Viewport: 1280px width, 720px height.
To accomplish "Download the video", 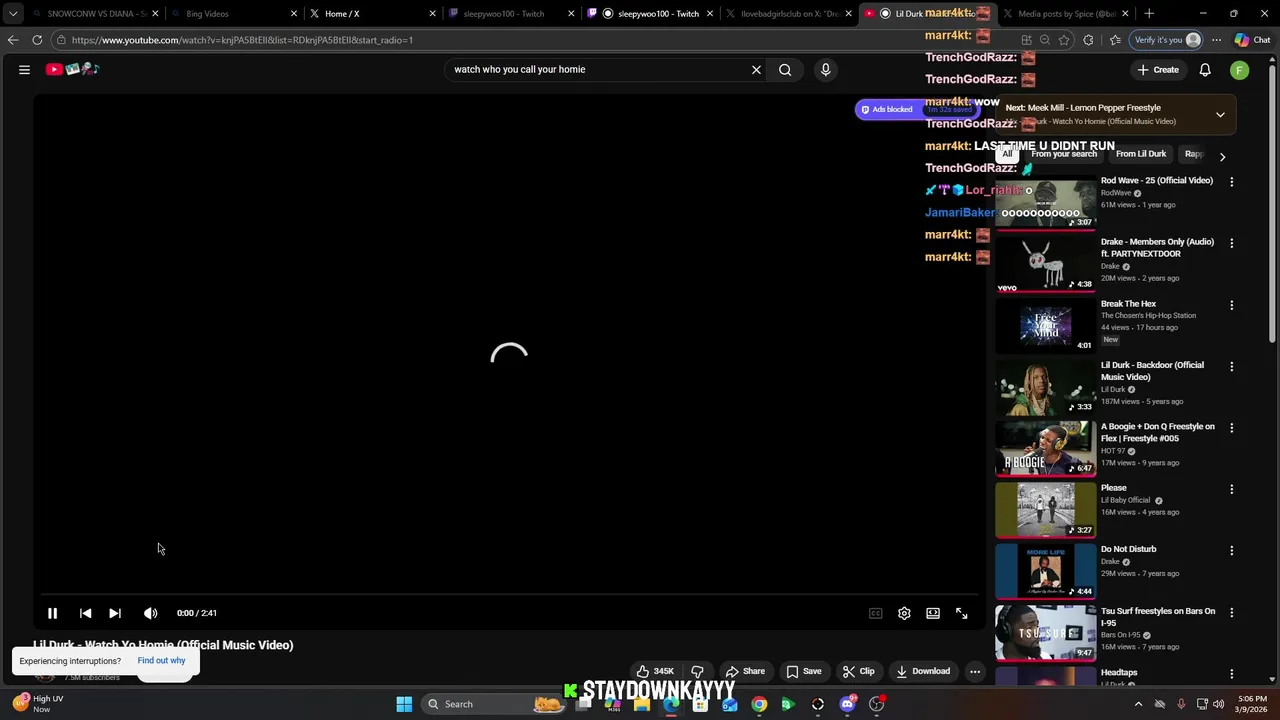I will coord(923,671).
